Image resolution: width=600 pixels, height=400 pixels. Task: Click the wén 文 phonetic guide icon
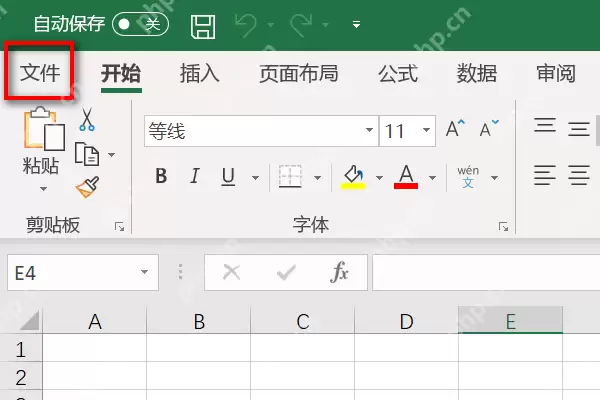[x=468, y=177]
